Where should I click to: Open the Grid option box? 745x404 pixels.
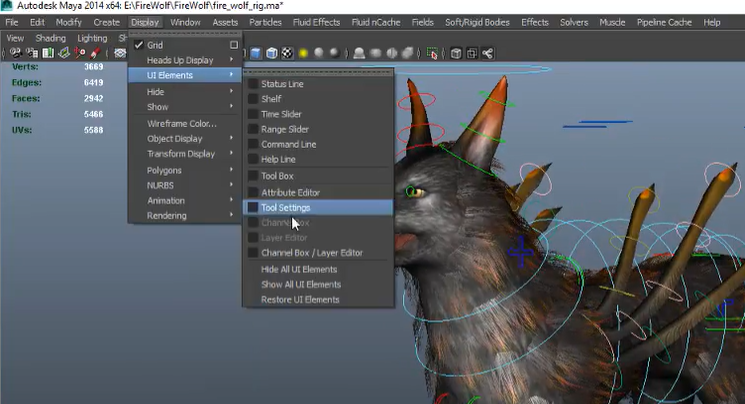[234, 45]
